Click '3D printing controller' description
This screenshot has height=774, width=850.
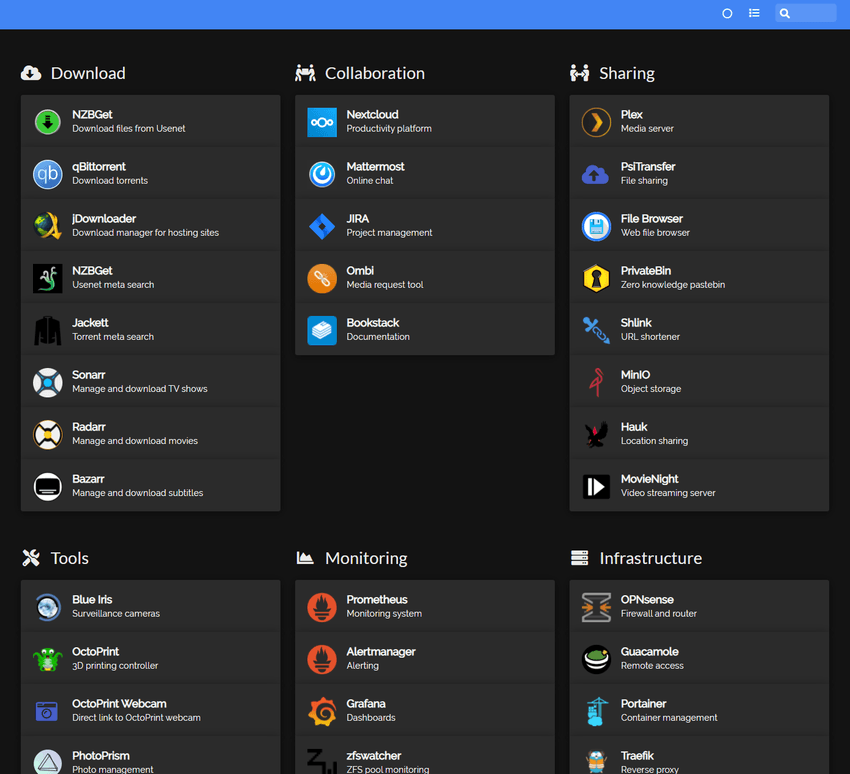pyautogui.click(x=115, y=666)
